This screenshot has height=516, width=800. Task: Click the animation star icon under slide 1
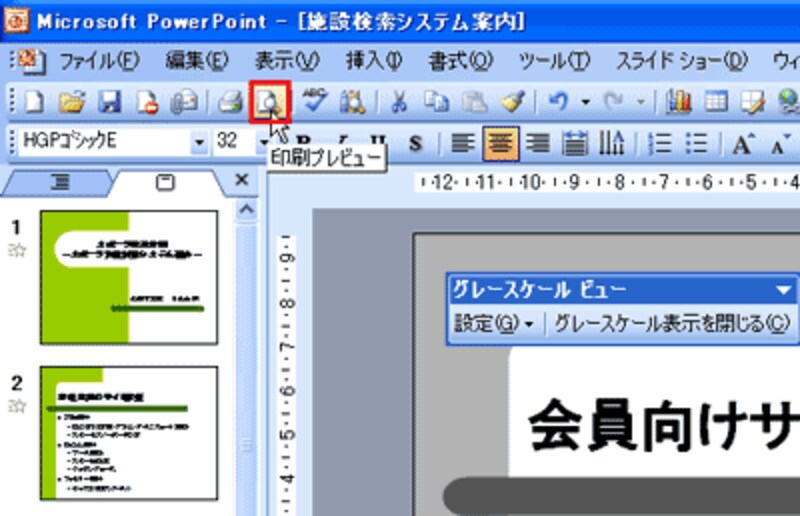coord(17,250)
